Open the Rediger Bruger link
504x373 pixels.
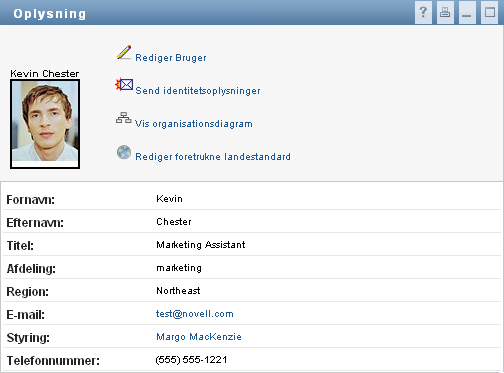[x=171, y=58]
